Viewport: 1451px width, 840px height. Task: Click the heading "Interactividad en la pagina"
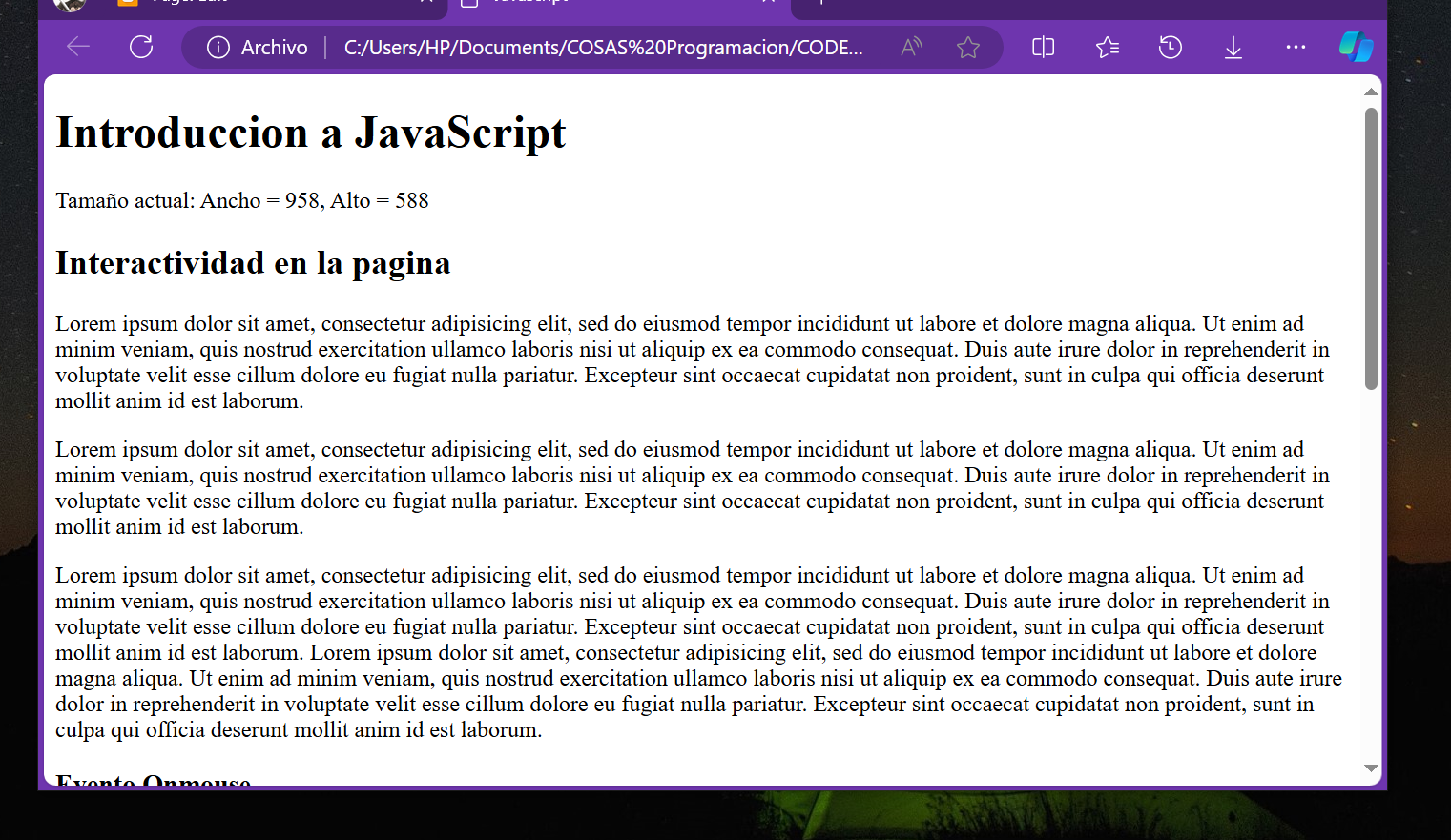point(253,263)
